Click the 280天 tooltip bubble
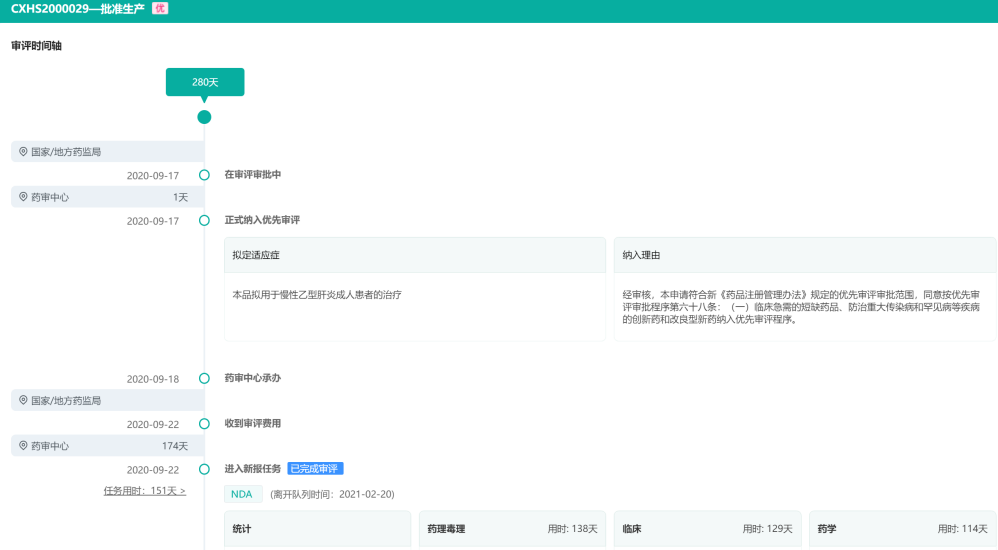Viewport: 998px width, 550px height. 205,82
